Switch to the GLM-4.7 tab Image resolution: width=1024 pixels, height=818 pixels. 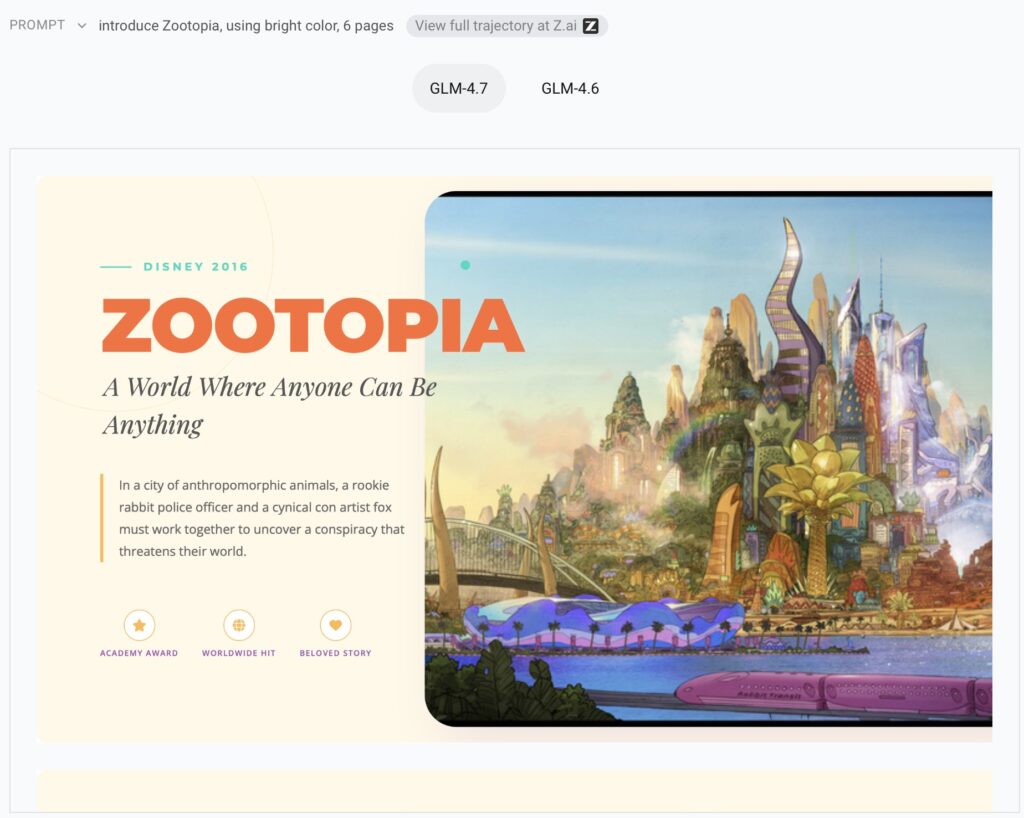click(x=459, y=88)
